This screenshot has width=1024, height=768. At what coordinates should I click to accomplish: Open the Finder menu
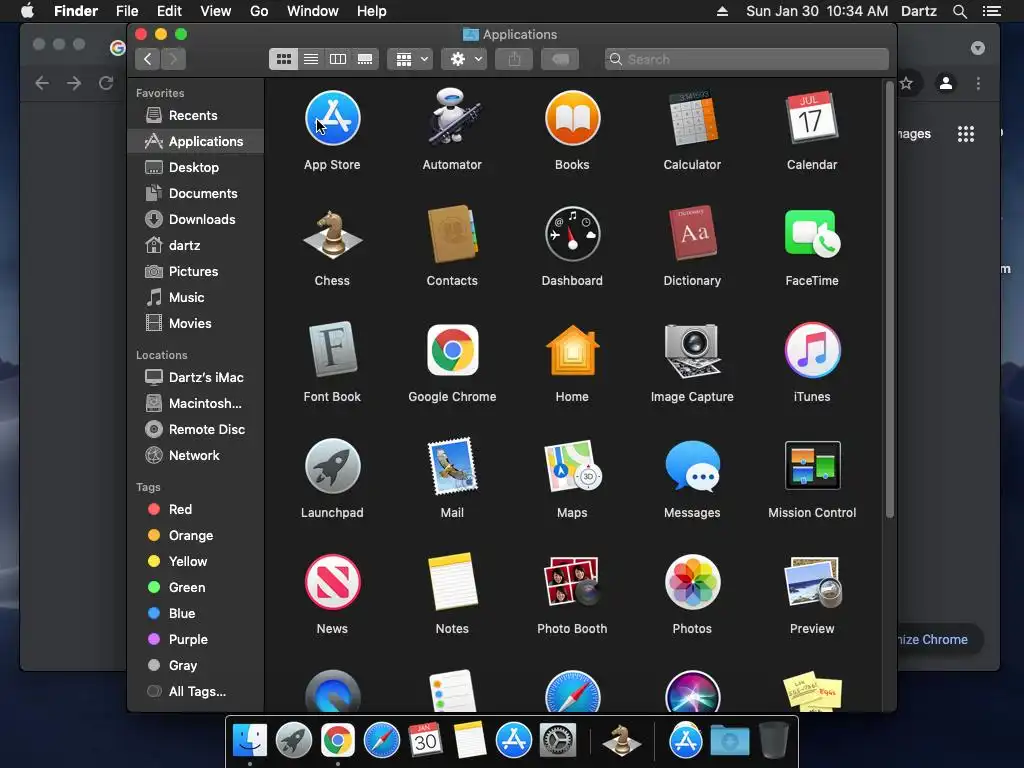(76, 11)
